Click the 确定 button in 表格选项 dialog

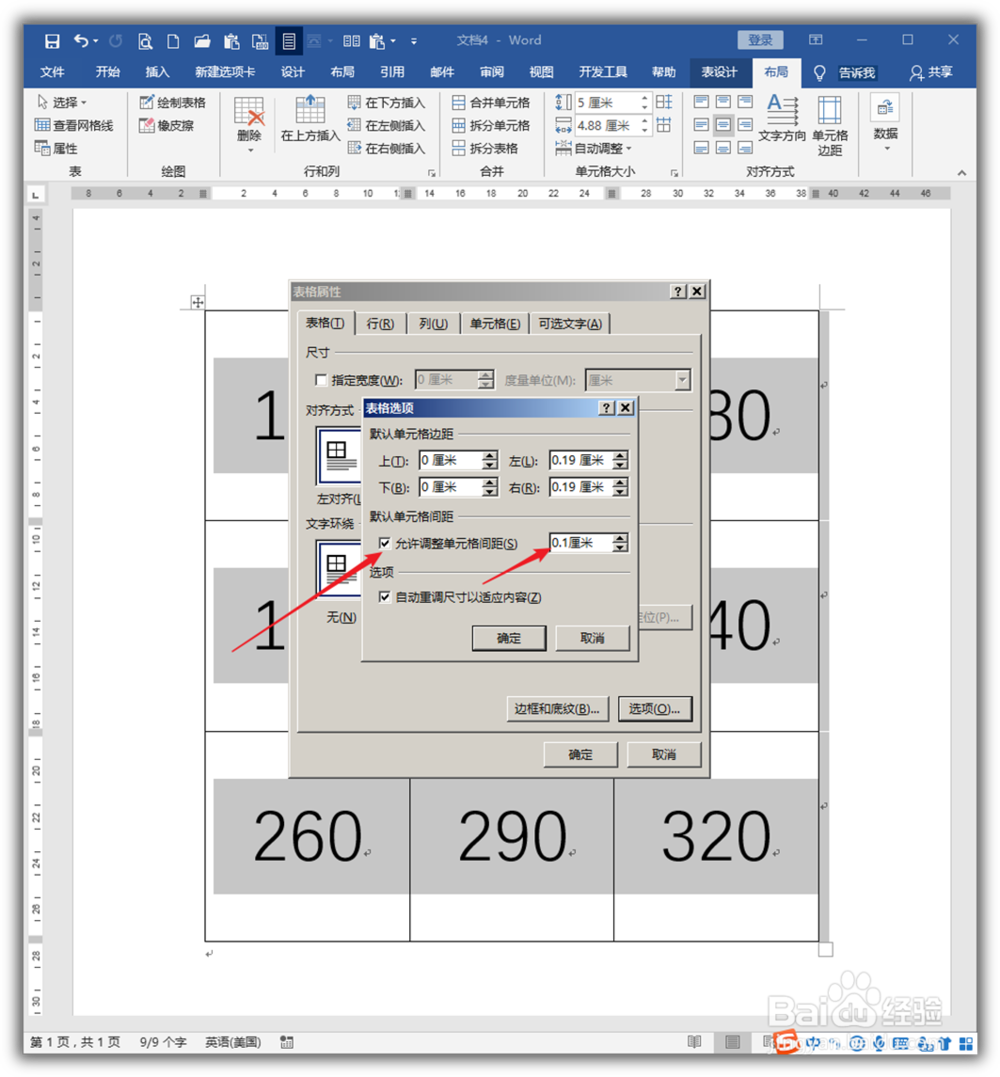tap(509, 638)
